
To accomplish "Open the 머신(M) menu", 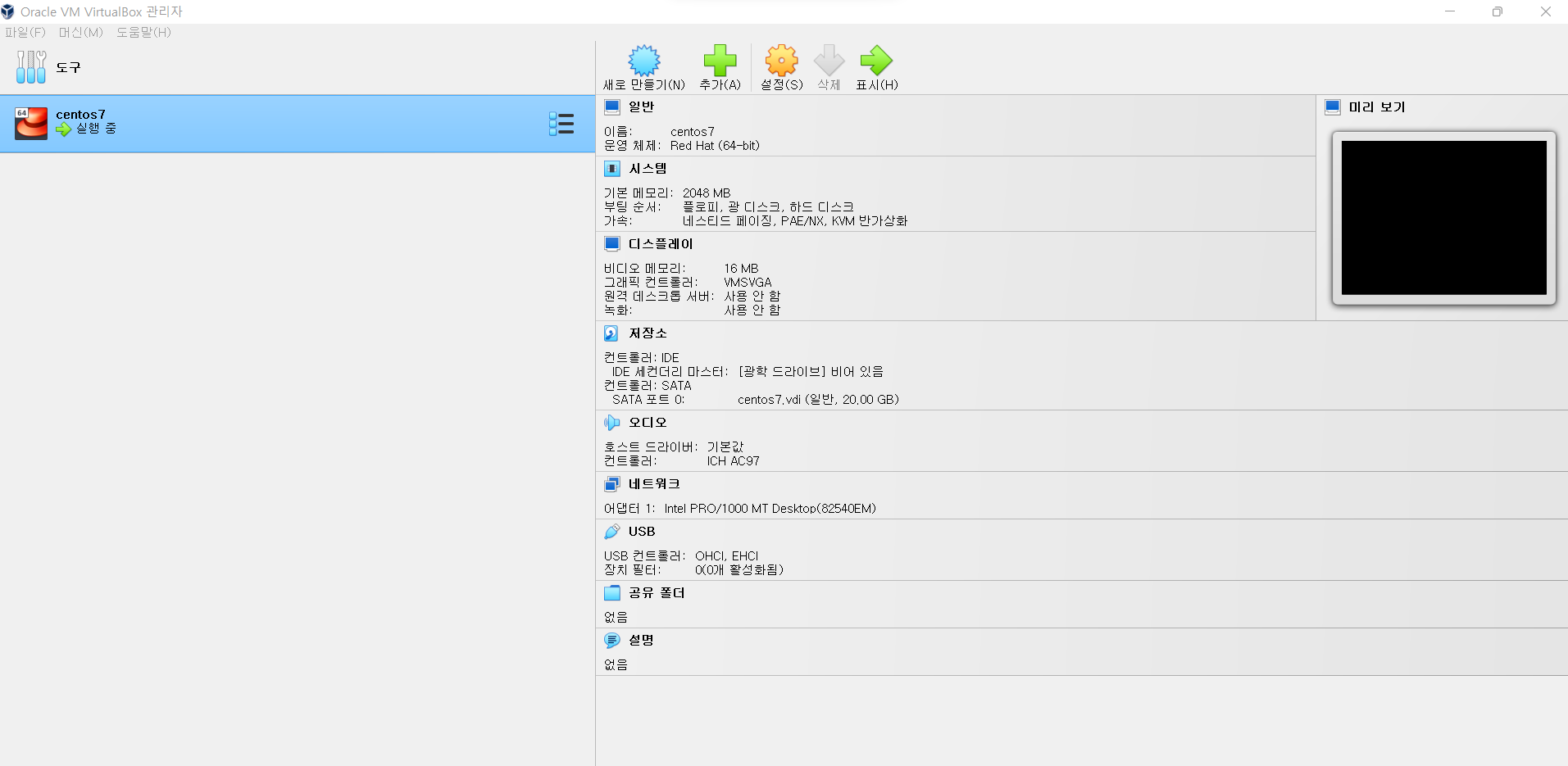I will point(80,32).
